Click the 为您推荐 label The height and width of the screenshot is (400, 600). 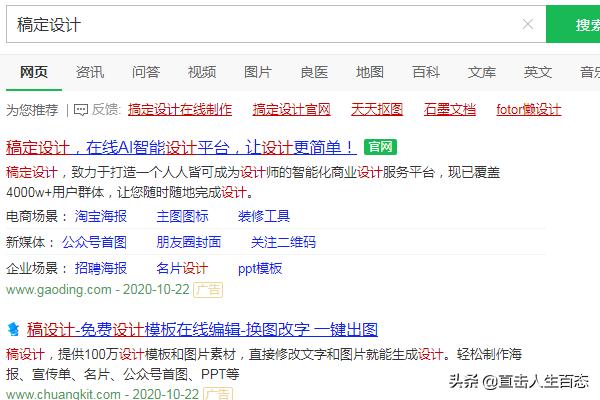(x=32, y=110)
